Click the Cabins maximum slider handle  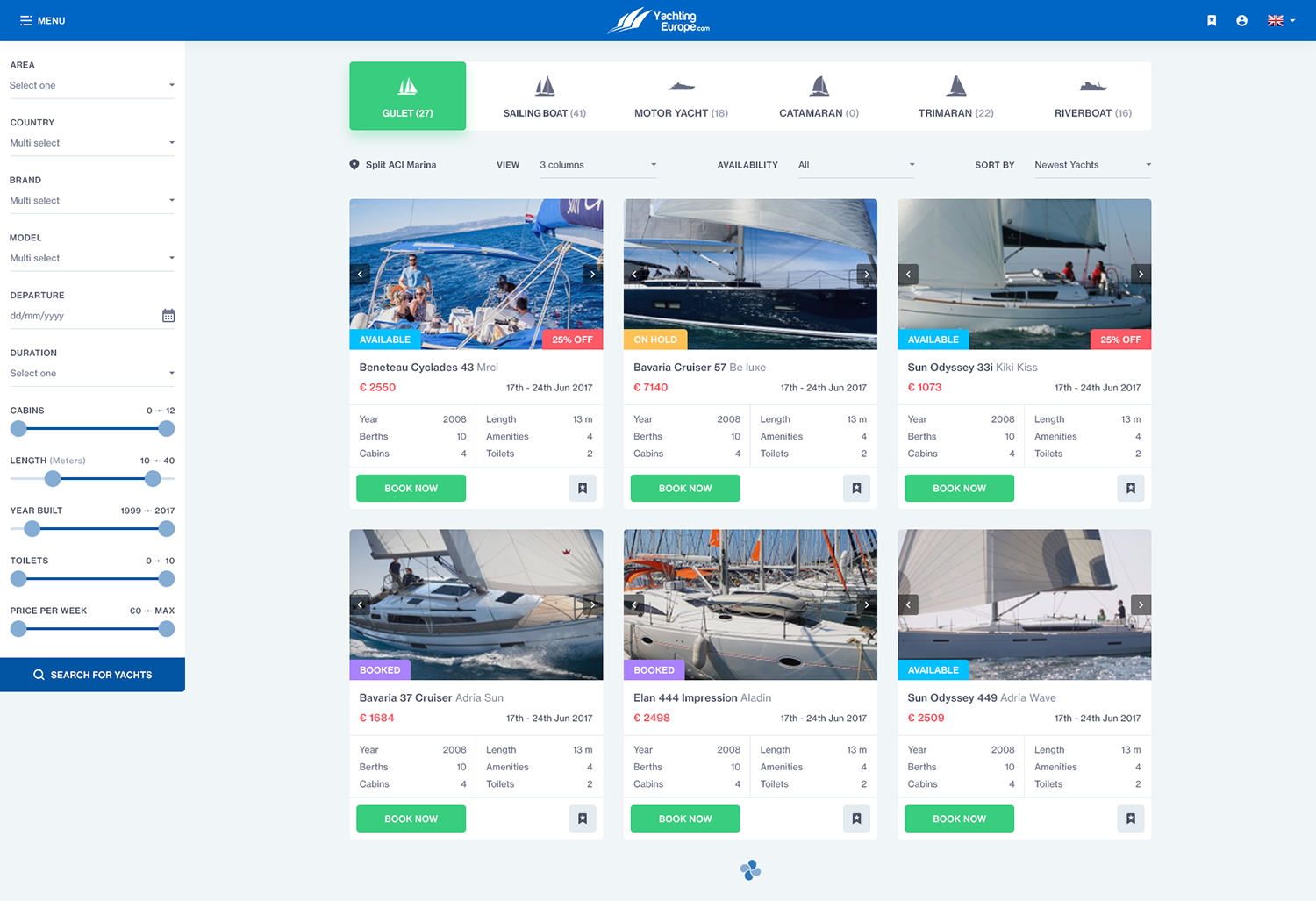167,429
